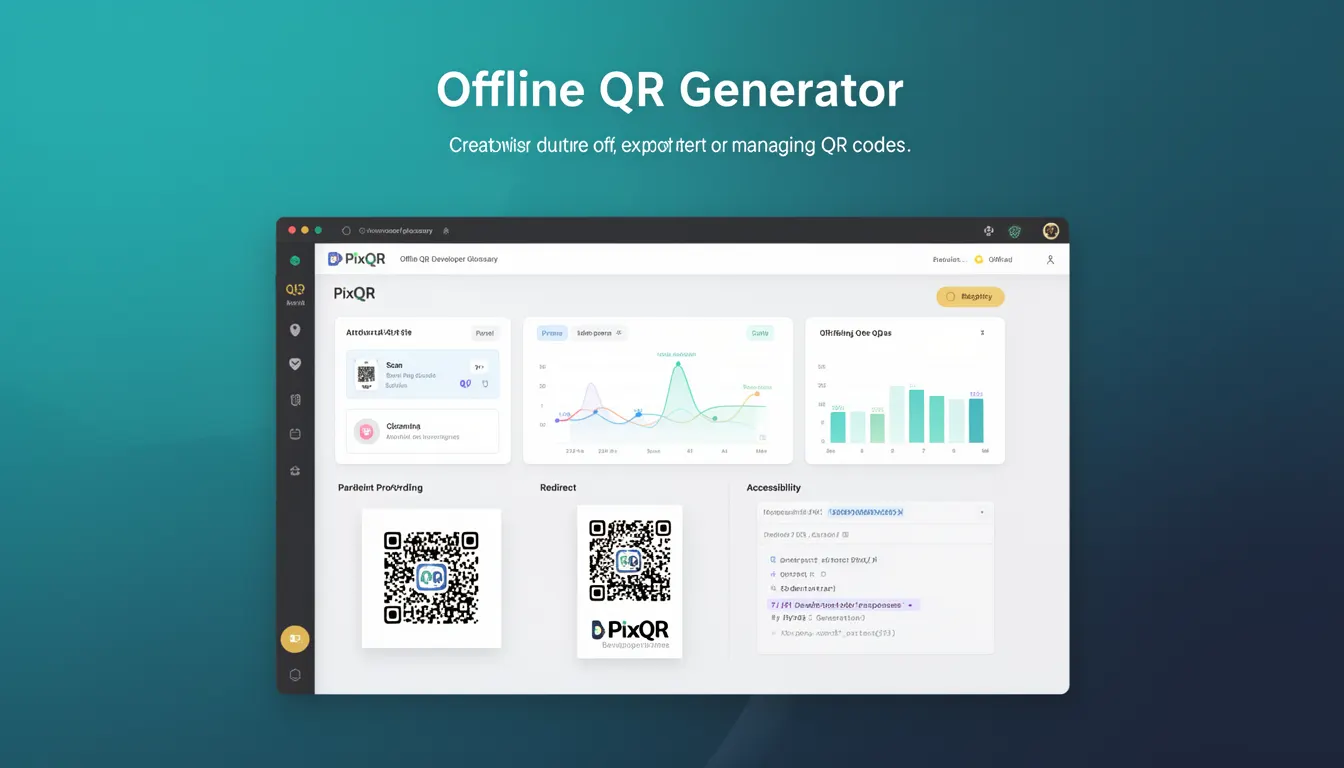Viewport: 1344px width, 768px height.
Task: Click the yellow circular button in the sidebar
Action: (x=295, y=639)
